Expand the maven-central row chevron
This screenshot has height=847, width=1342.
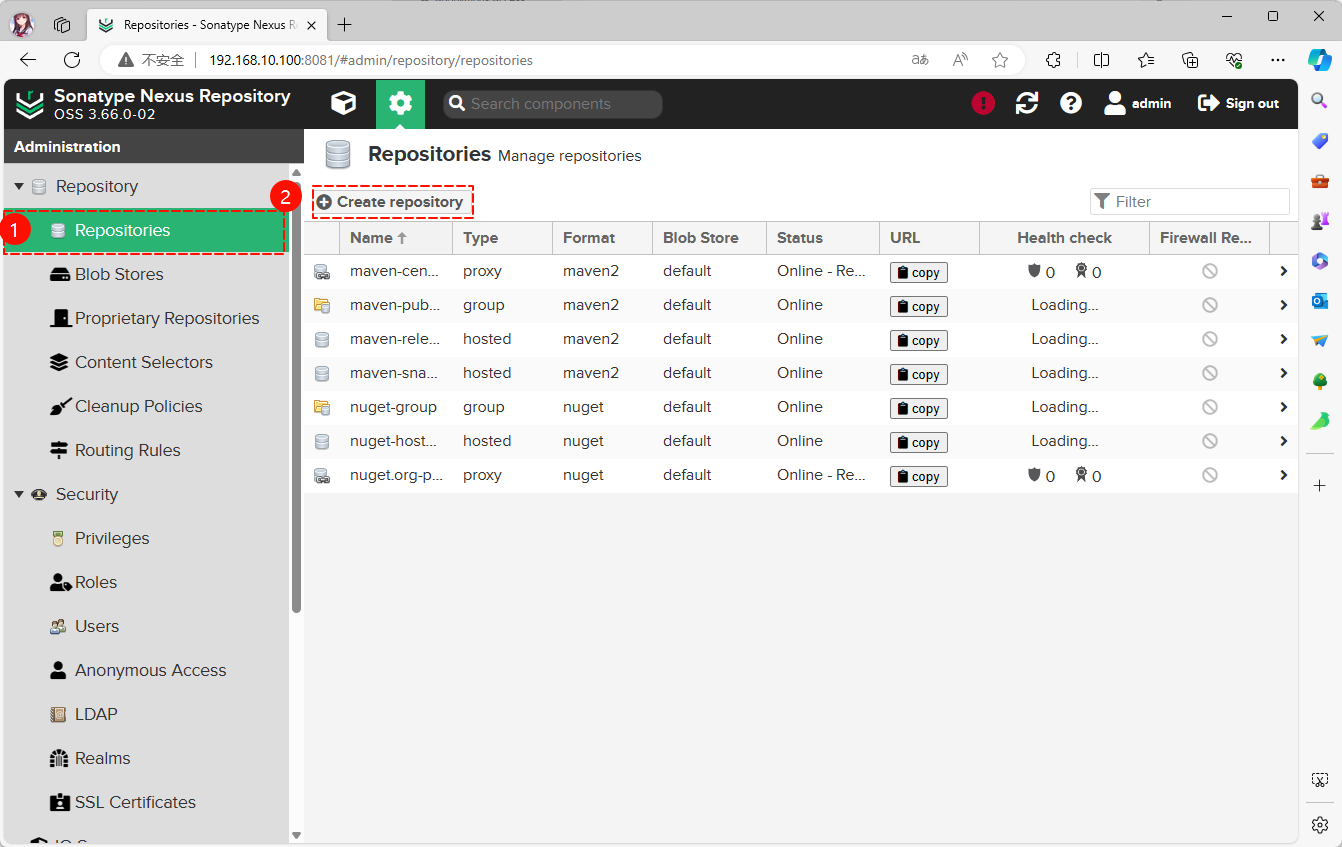[x=1283, y=271]
